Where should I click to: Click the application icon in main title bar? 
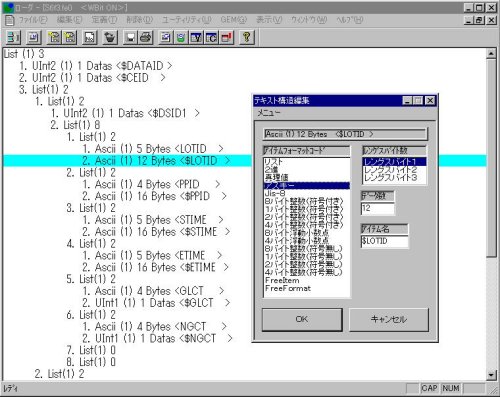[7, 7]
